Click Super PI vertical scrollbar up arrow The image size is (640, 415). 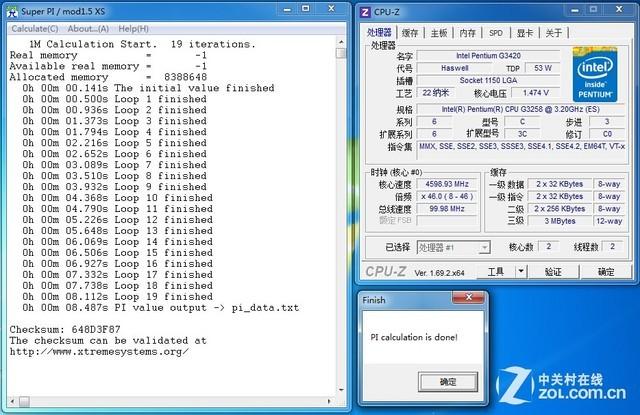[341, 42]
